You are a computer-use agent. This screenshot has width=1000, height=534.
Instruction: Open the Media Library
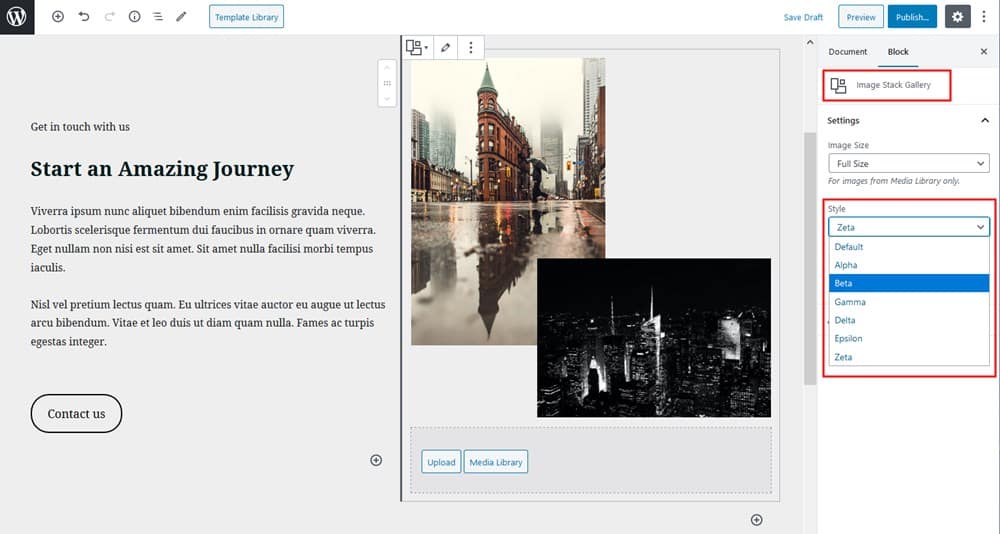click(496, 462)
